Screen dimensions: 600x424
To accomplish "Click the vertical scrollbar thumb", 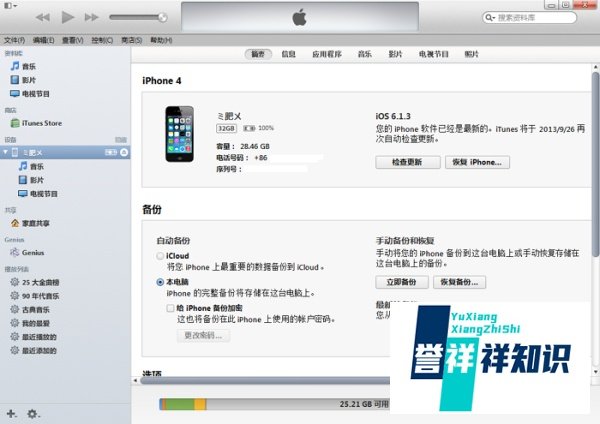I will pyautogui.click(x=595, y=165).
